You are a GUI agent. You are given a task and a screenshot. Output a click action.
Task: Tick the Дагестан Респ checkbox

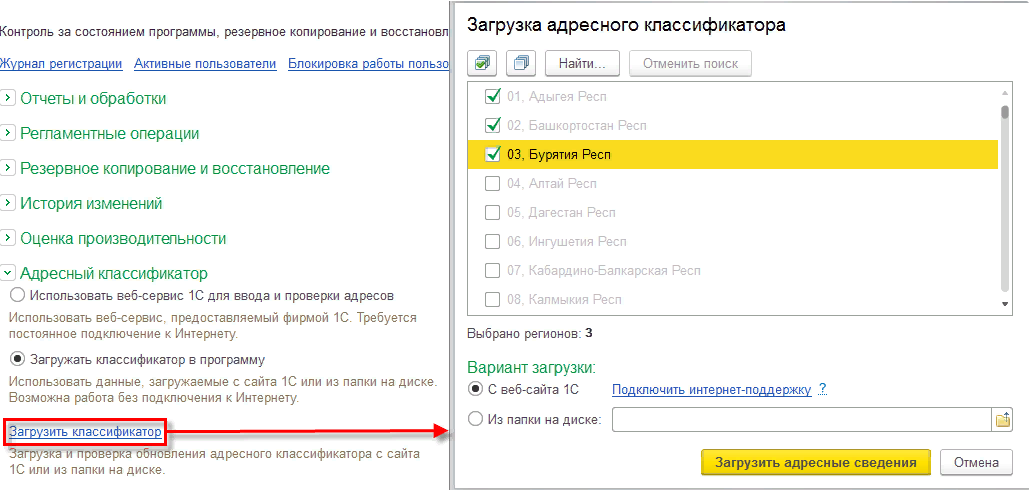click(492, 213)
